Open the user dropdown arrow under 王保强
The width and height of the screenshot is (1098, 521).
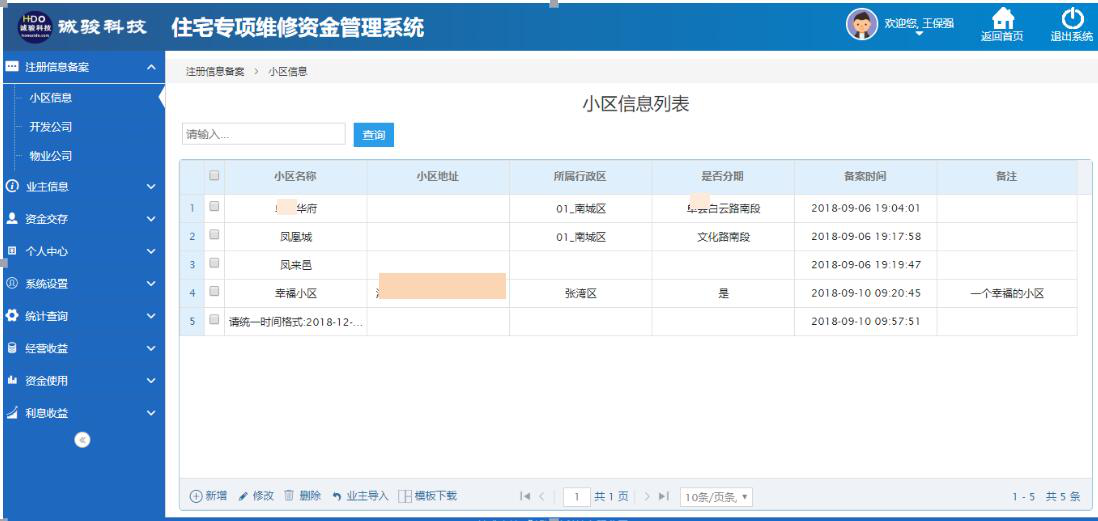919,34
